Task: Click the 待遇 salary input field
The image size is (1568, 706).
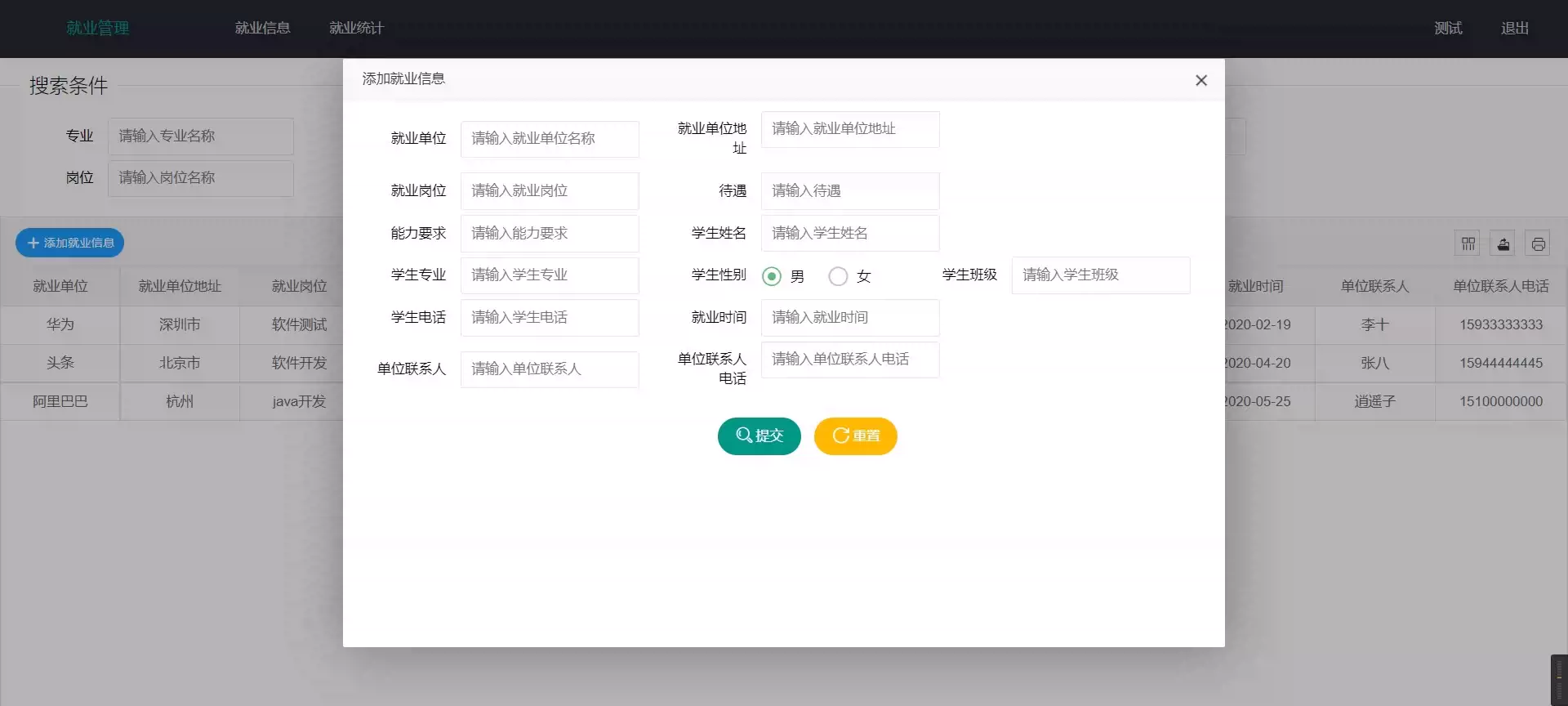Action: pyautogui.click(x=849, y=191)
